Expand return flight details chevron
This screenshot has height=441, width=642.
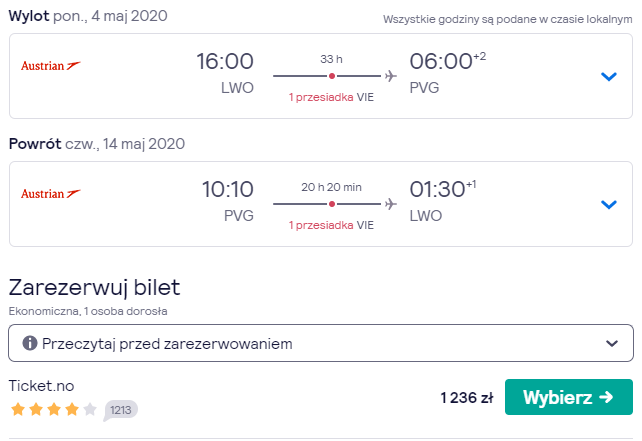coord(608,204)
